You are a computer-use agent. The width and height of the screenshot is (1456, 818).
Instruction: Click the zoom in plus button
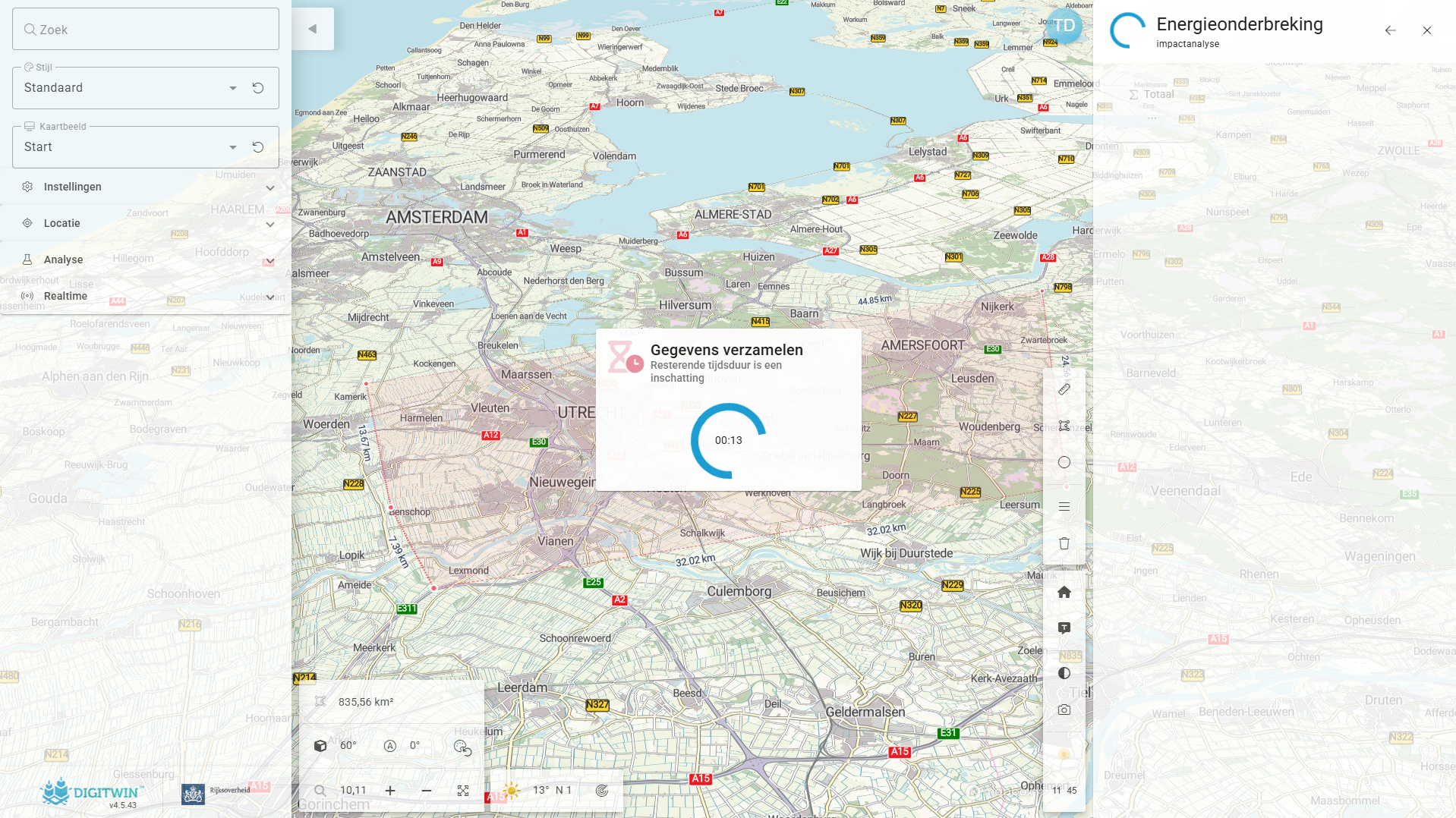pyautogui.click(x=390, y=791)
